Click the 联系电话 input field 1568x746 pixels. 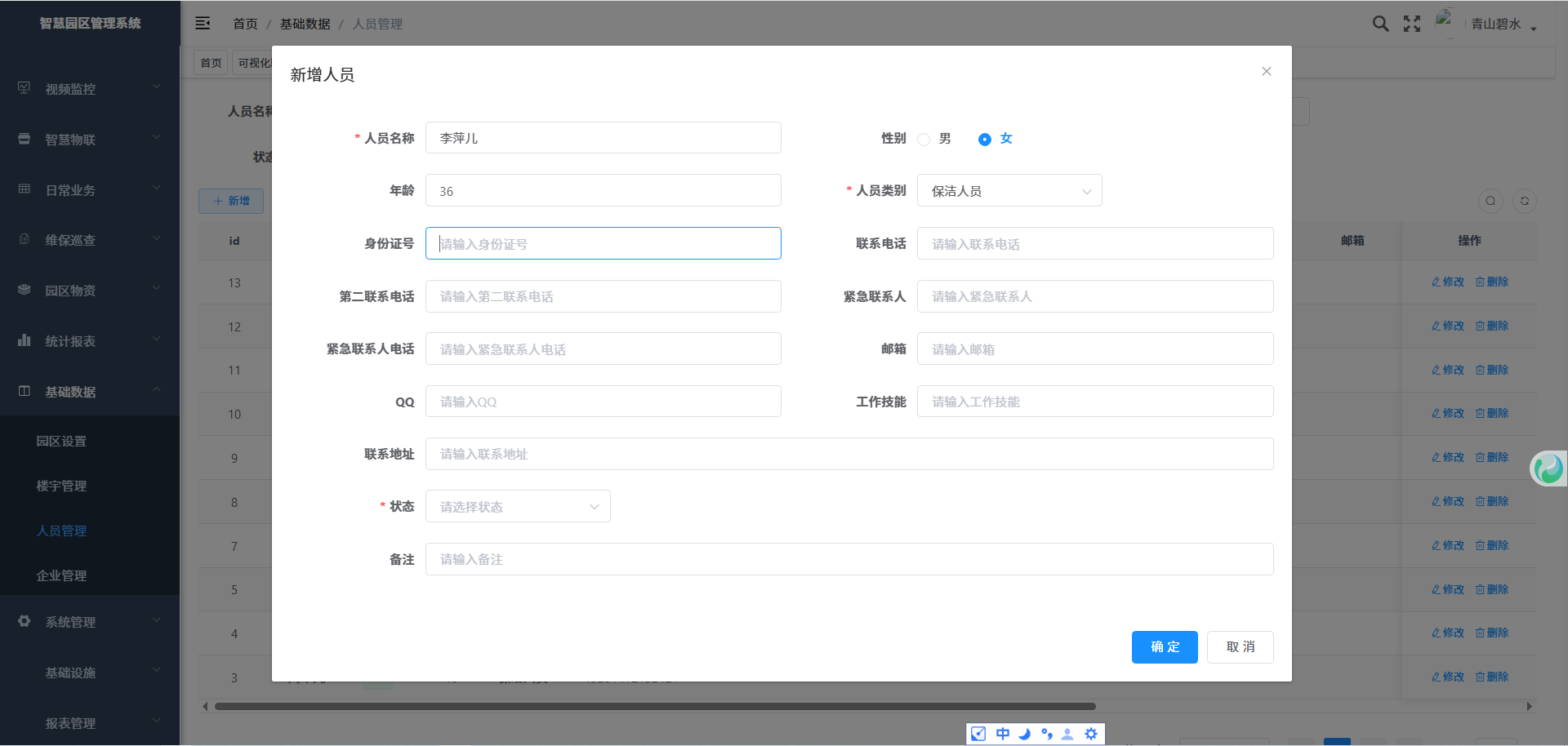(1094, 244)
